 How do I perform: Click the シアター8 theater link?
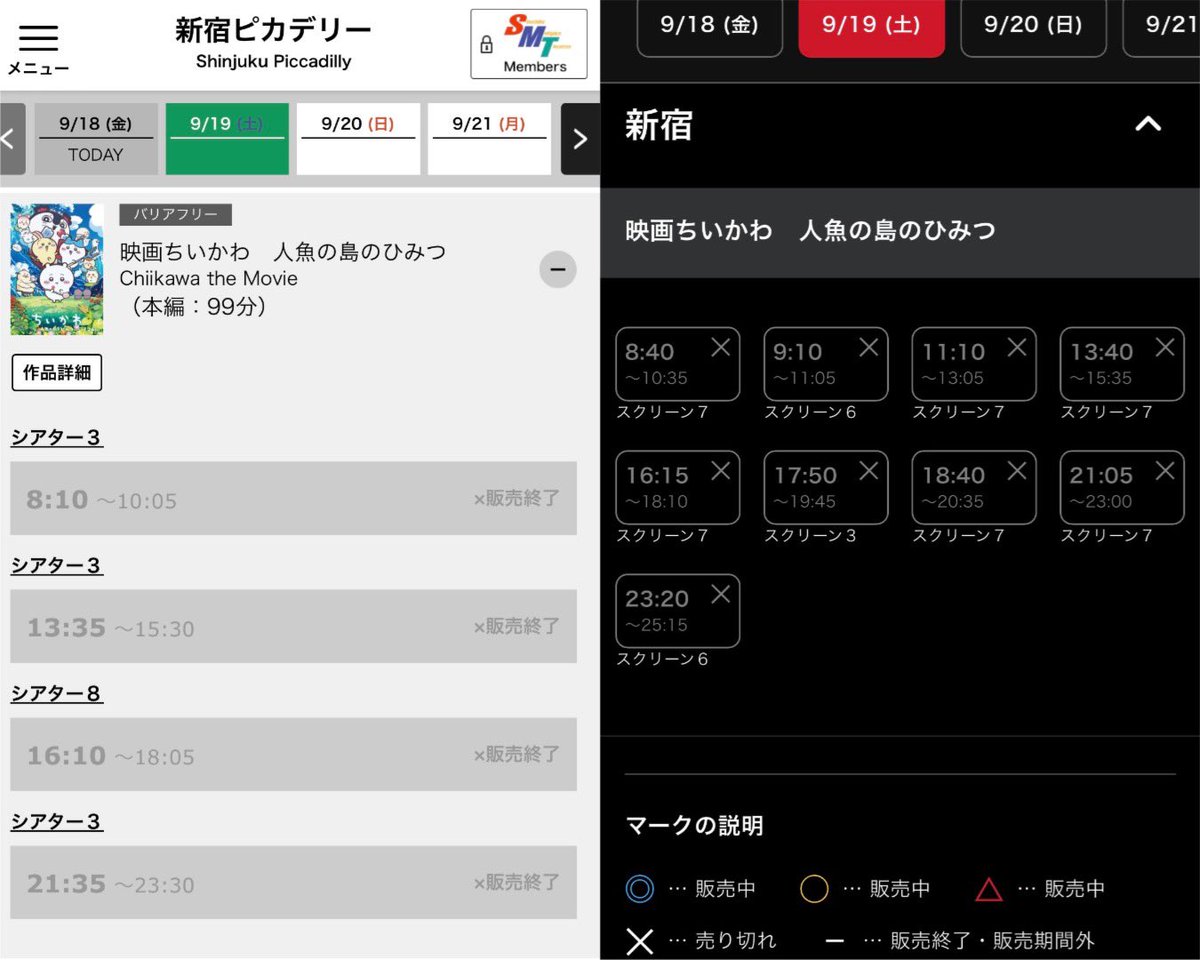pos(57,693)
